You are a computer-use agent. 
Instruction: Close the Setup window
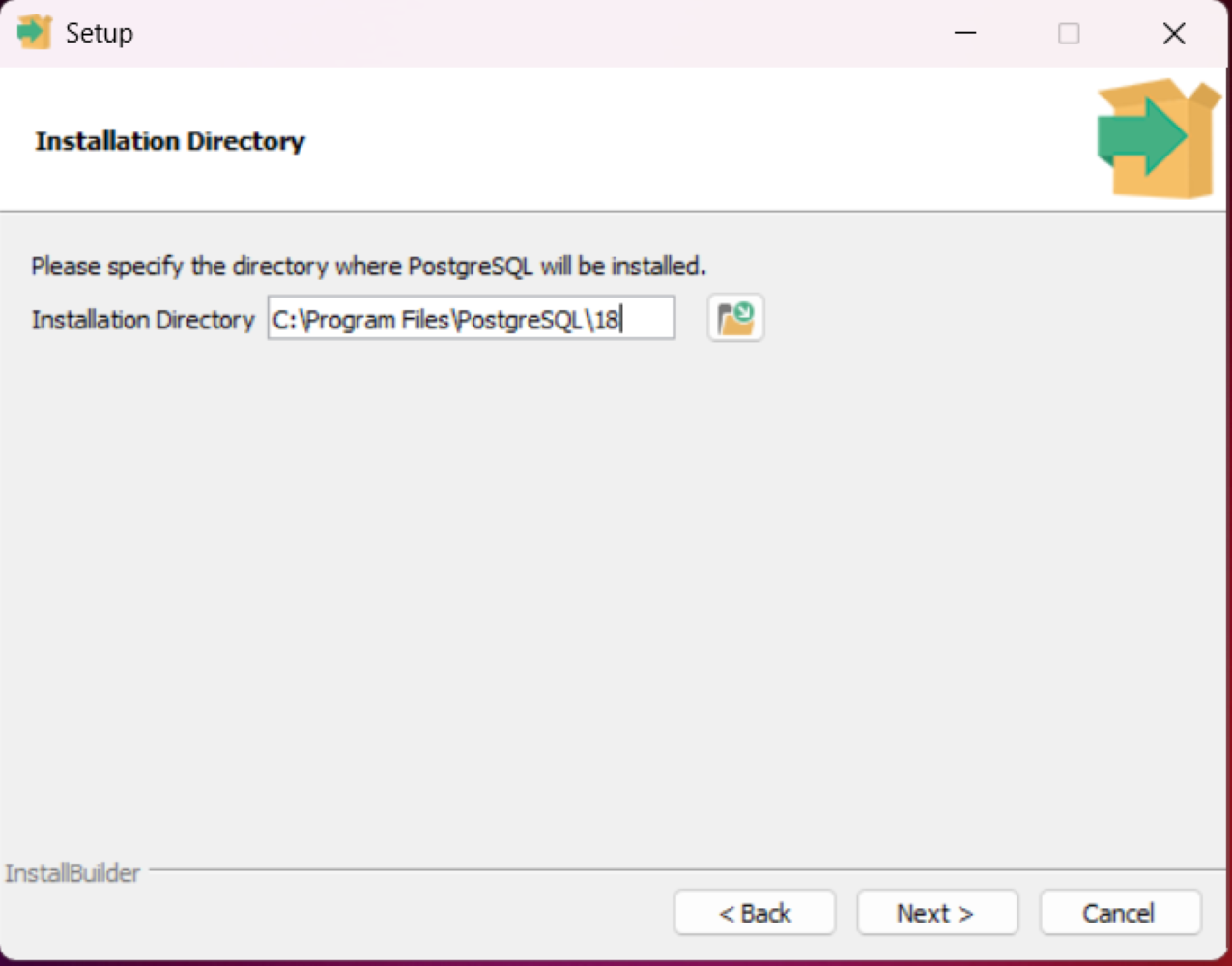click(1174, 33)
